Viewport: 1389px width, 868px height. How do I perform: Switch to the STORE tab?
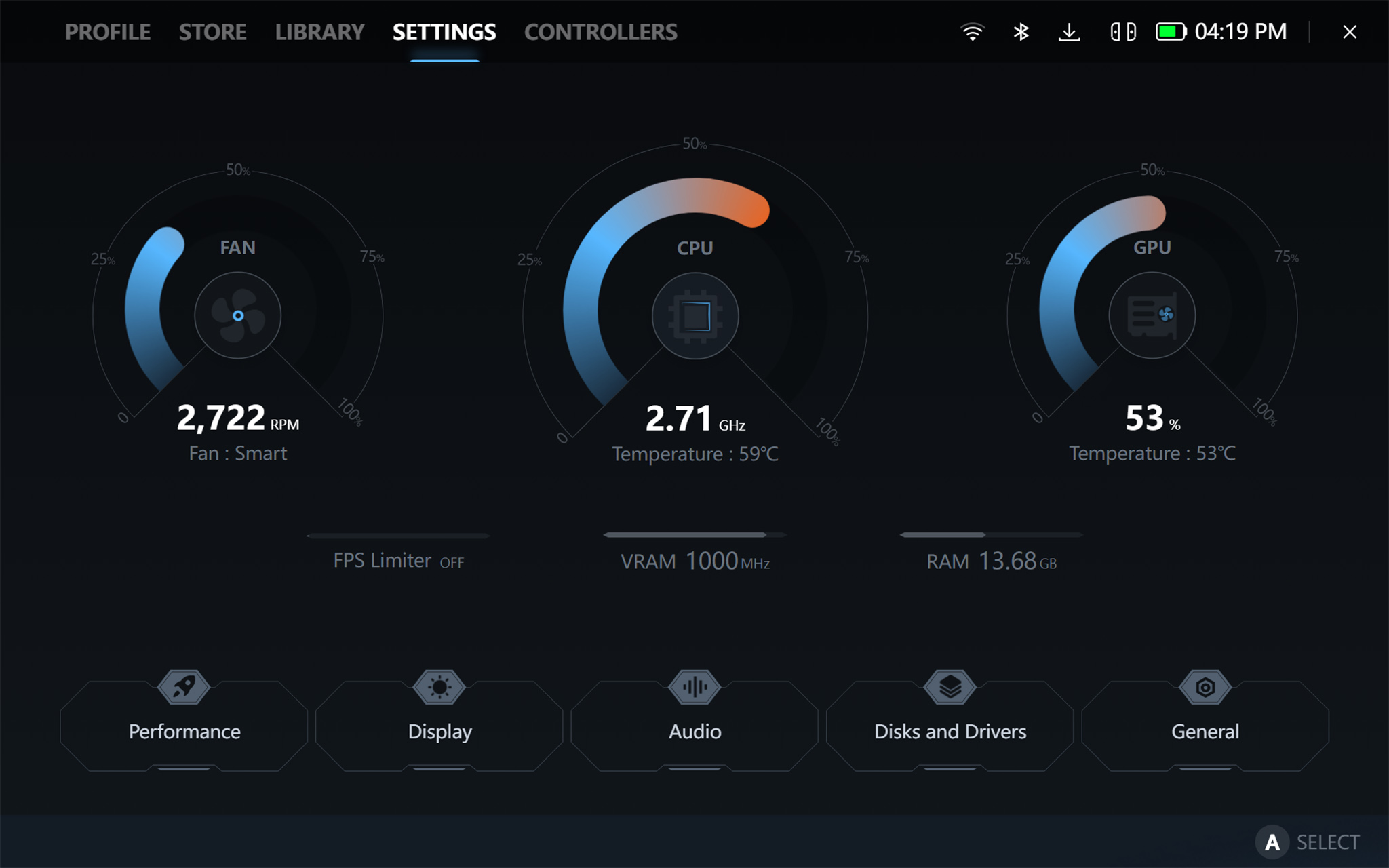(212, 32)
